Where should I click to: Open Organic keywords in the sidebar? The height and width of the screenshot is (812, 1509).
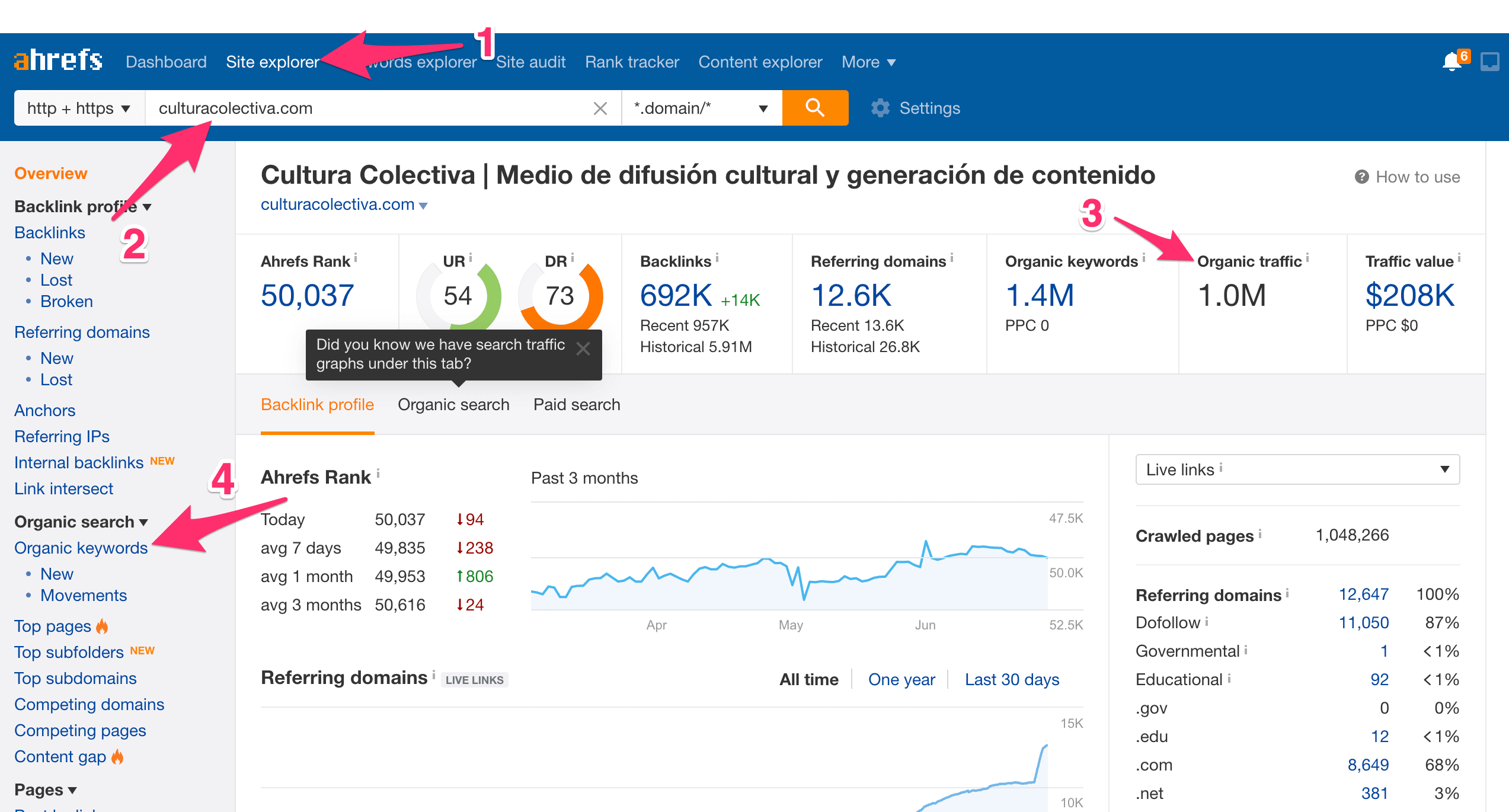81,548
